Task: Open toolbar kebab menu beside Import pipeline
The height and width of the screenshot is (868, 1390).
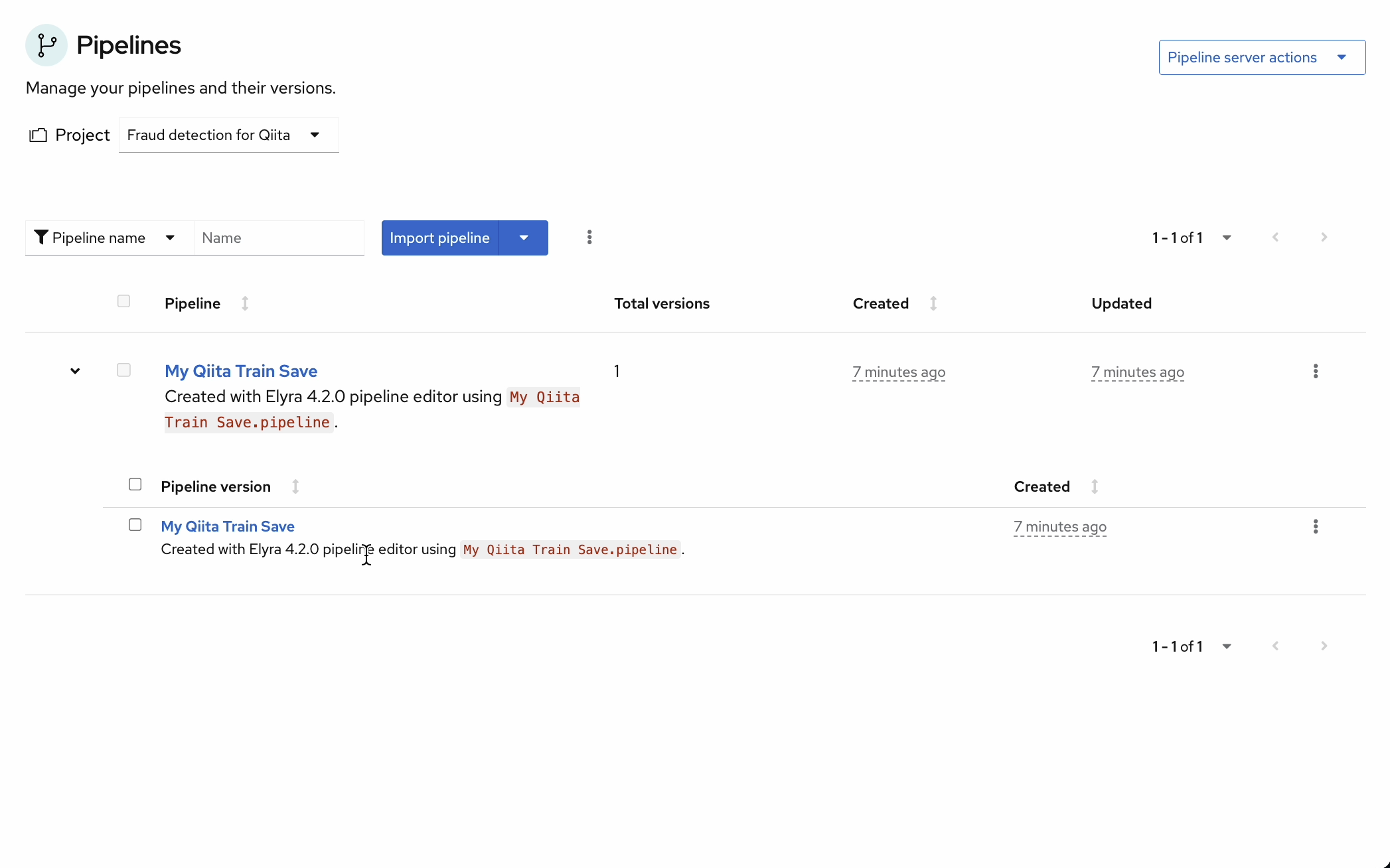Action: pos(589,238)
